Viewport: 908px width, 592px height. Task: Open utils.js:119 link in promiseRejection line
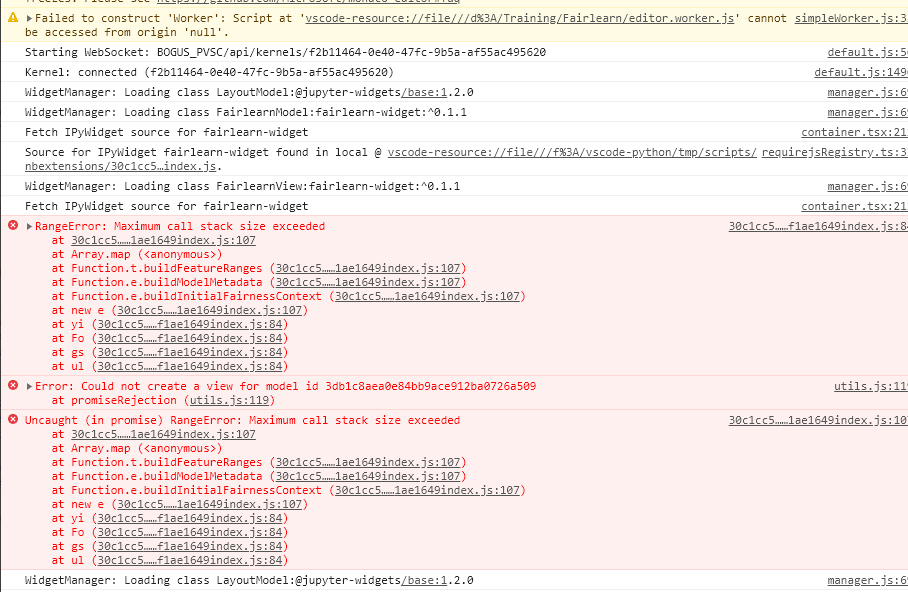coord(229,400)
